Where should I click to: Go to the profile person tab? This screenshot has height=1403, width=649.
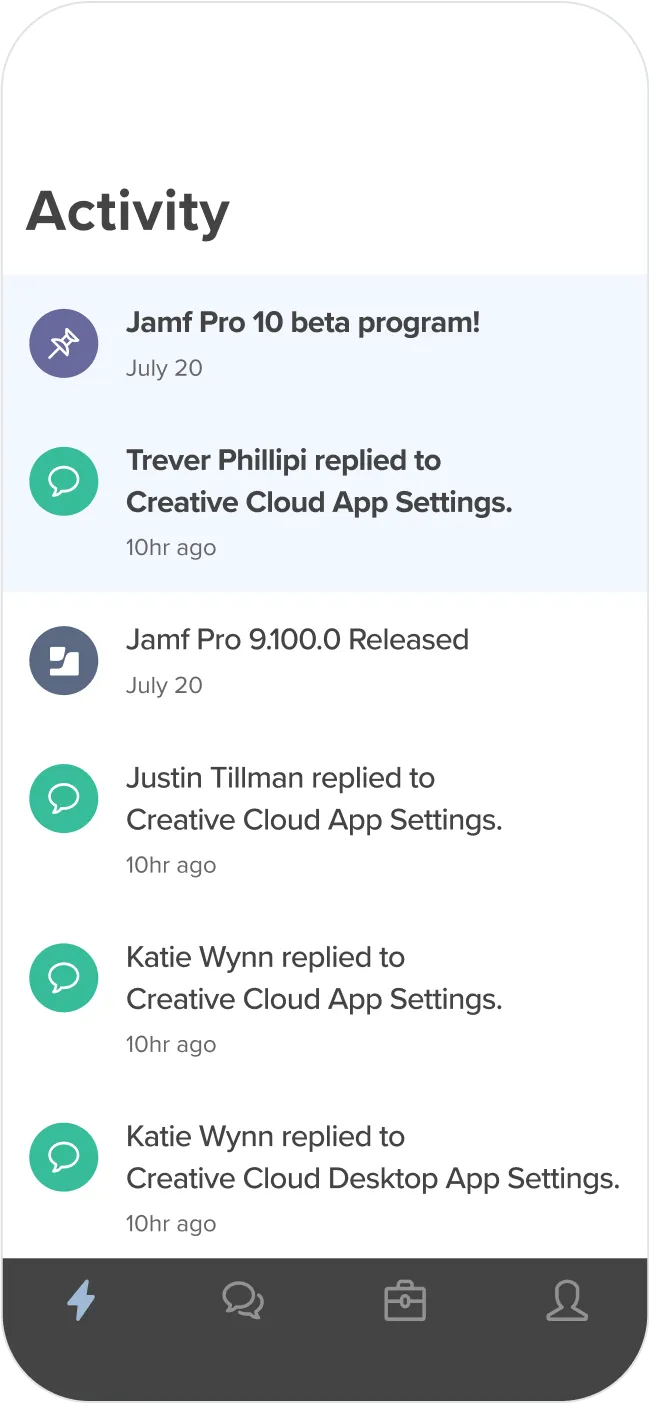[567, 1301]
